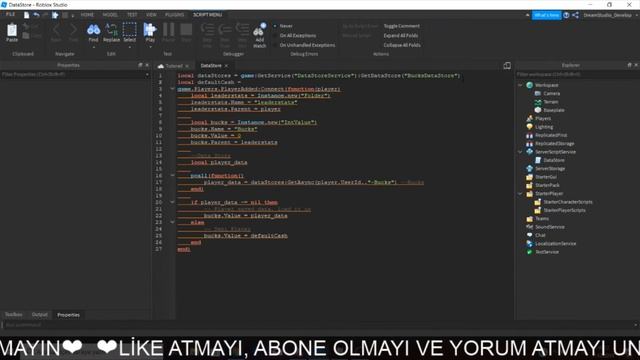The width and height of the screenshot is (640, 360).
Task: Collapse the StarterPlayer tree node
Action: [x=520, y=194]
